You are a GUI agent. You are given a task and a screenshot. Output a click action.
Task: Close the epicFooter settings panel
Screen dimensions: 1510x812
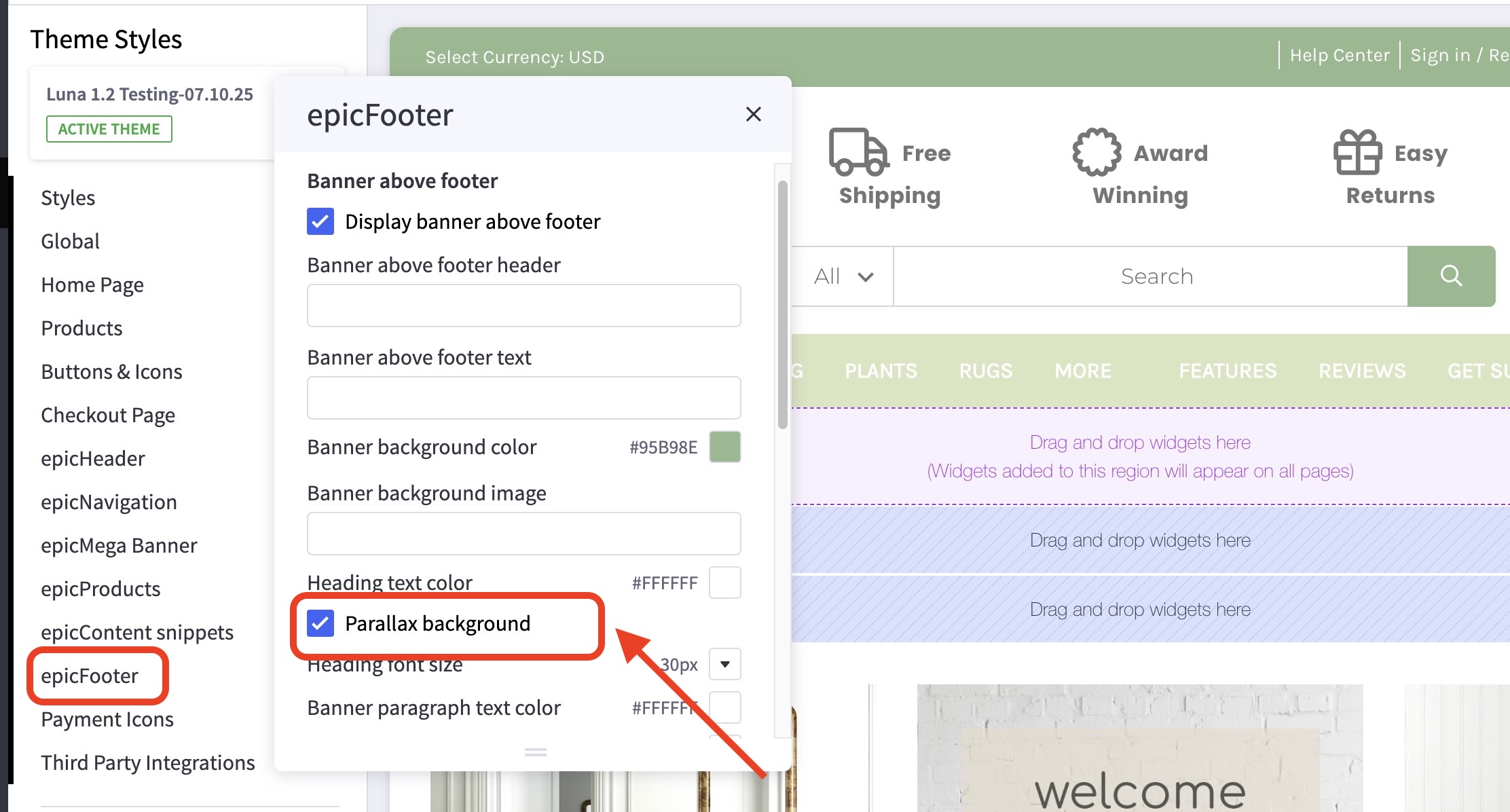754,114
